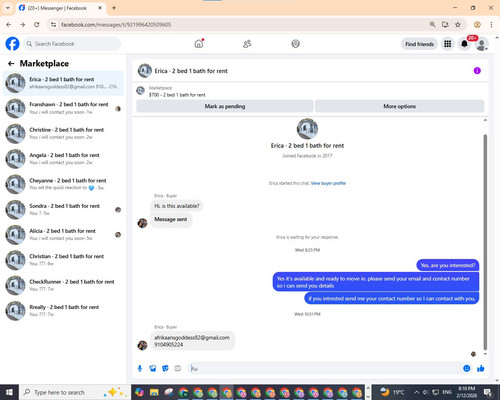This screenshot has height=400, width=500.
Task: Open the Windows notification center icon
Action: click(x=488, y=392)
